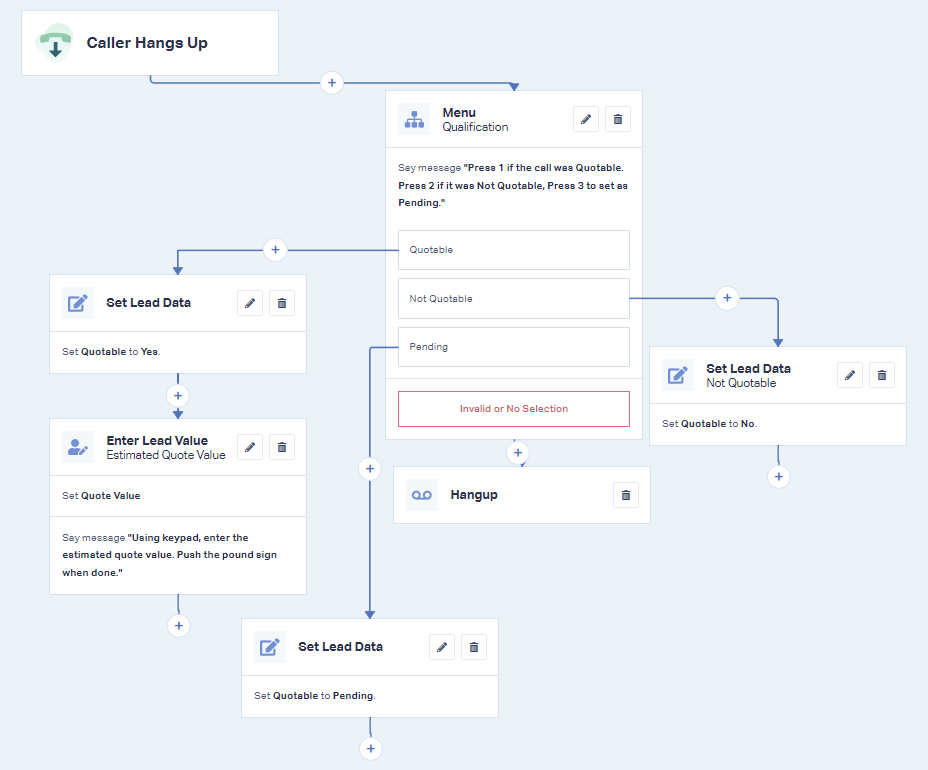Screen dimensions: 928x770
Task: Click the Enter Lead Value person icon
Action: tap(78, 447)
